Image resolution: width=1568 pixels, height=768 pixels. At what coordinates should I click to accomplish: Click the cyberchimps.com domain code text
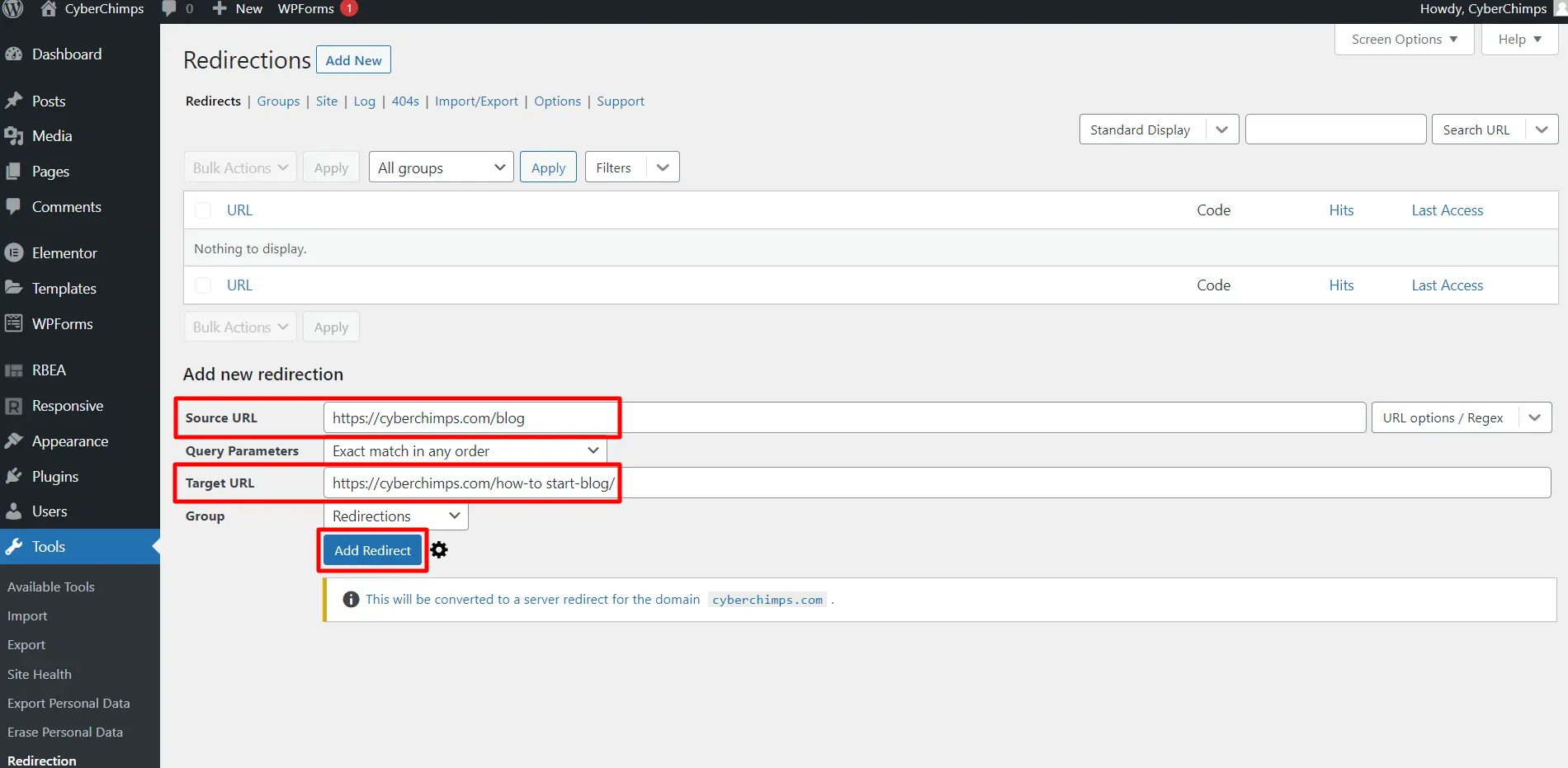767,600
